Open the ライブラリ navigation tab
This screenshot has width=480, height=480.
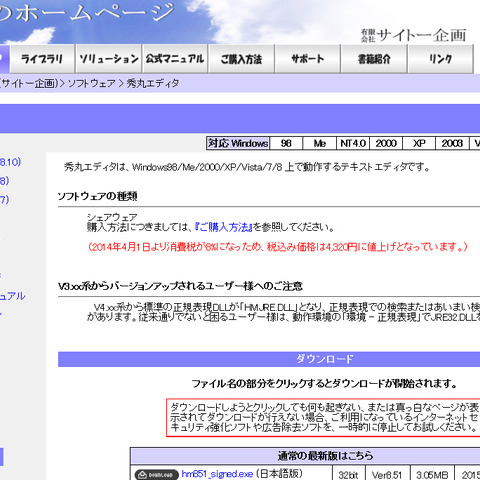click(x=42, y=59)
